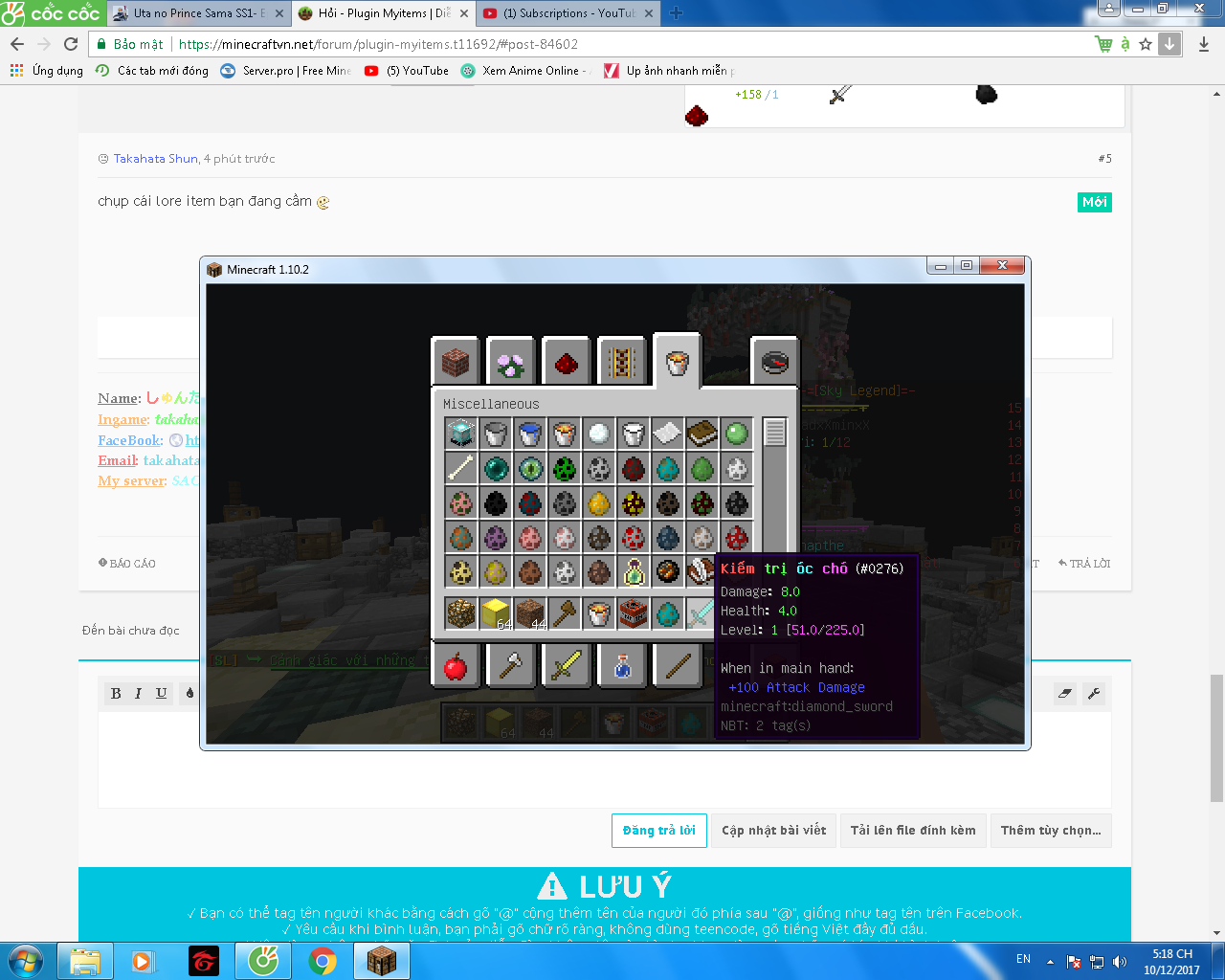Move the creative inventory scrollbar handle
This screenshot has width=1225, height=980.
(x=775, y=433)
